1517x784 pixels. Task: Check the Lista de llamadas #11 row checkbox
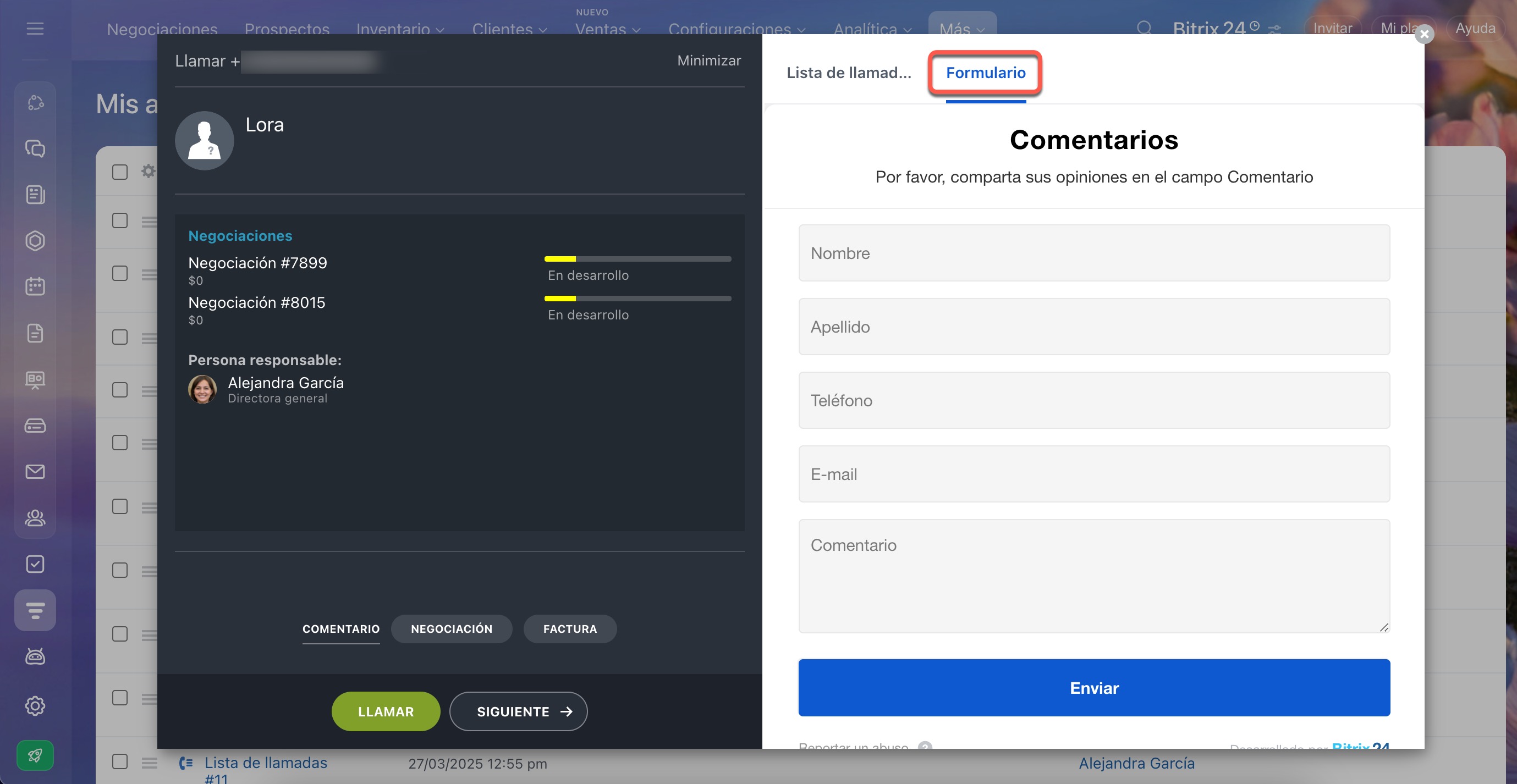click(119, 761)
